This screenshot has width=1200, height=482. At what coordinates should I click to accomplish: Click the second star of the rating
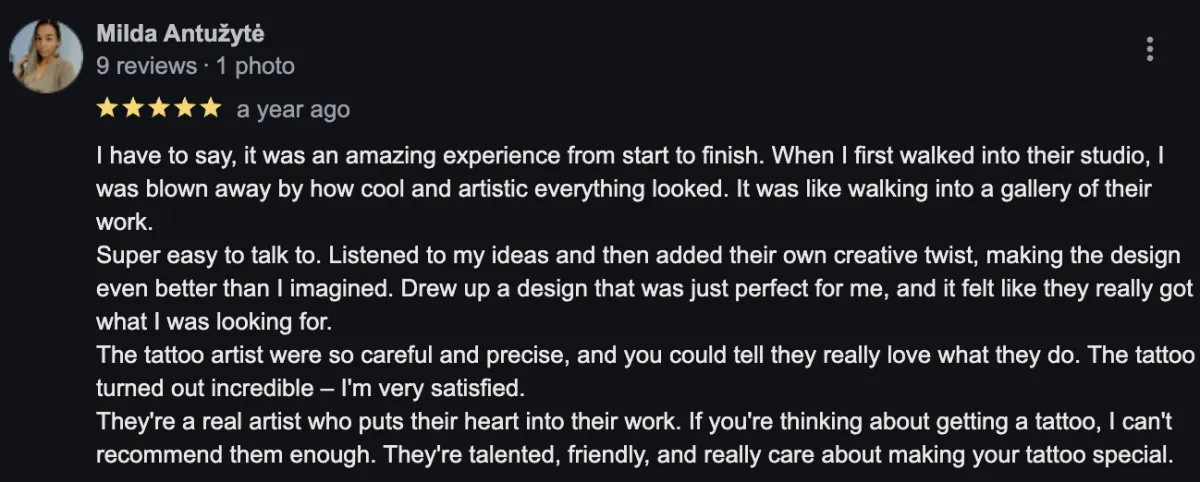(x=133, y=108)
